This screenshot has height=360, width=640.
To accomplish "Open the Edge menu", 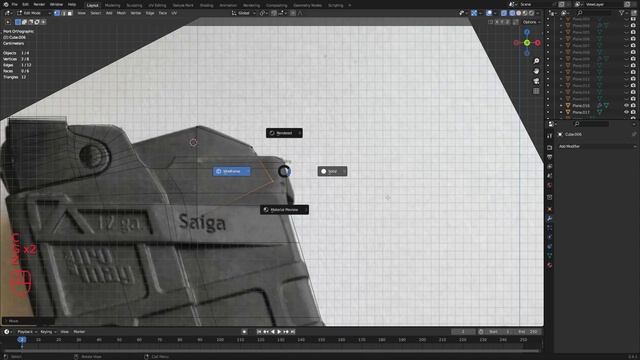I will click(x=150, y=13).
